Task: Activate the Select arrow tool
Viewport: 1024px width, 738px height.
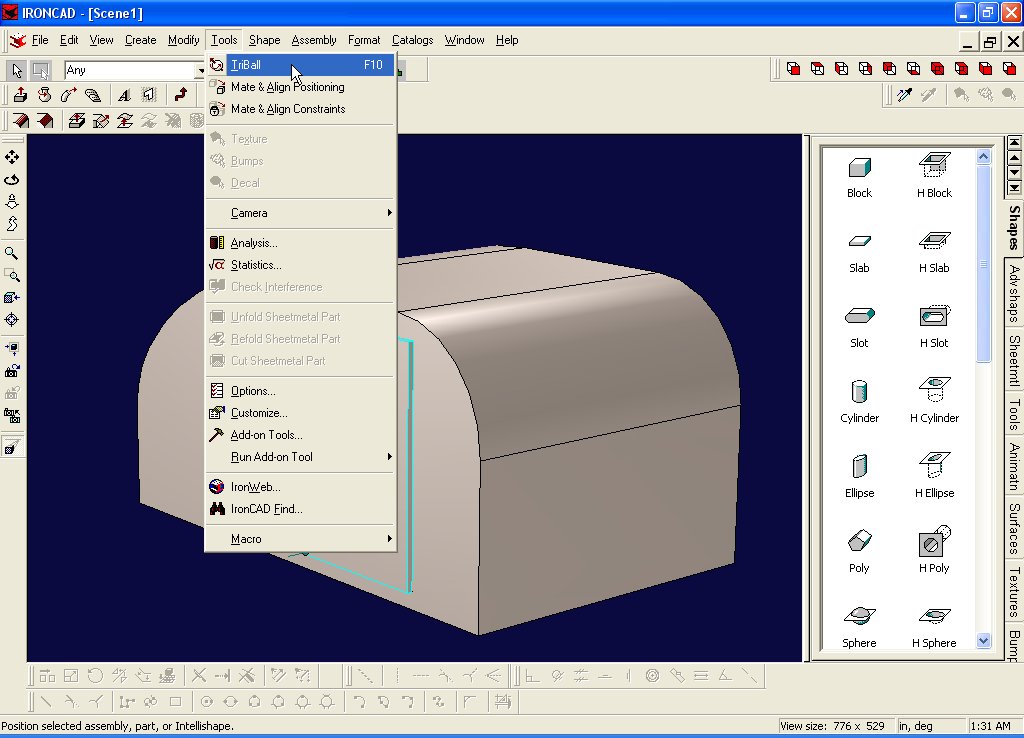Action: point(17,70)
